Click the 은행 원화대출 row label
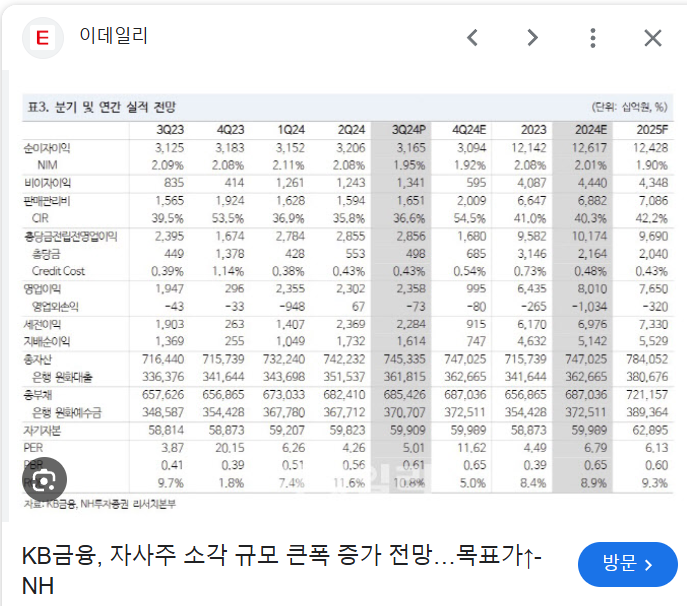The width and height of the screenshot is (687, 606). point(62,377)
